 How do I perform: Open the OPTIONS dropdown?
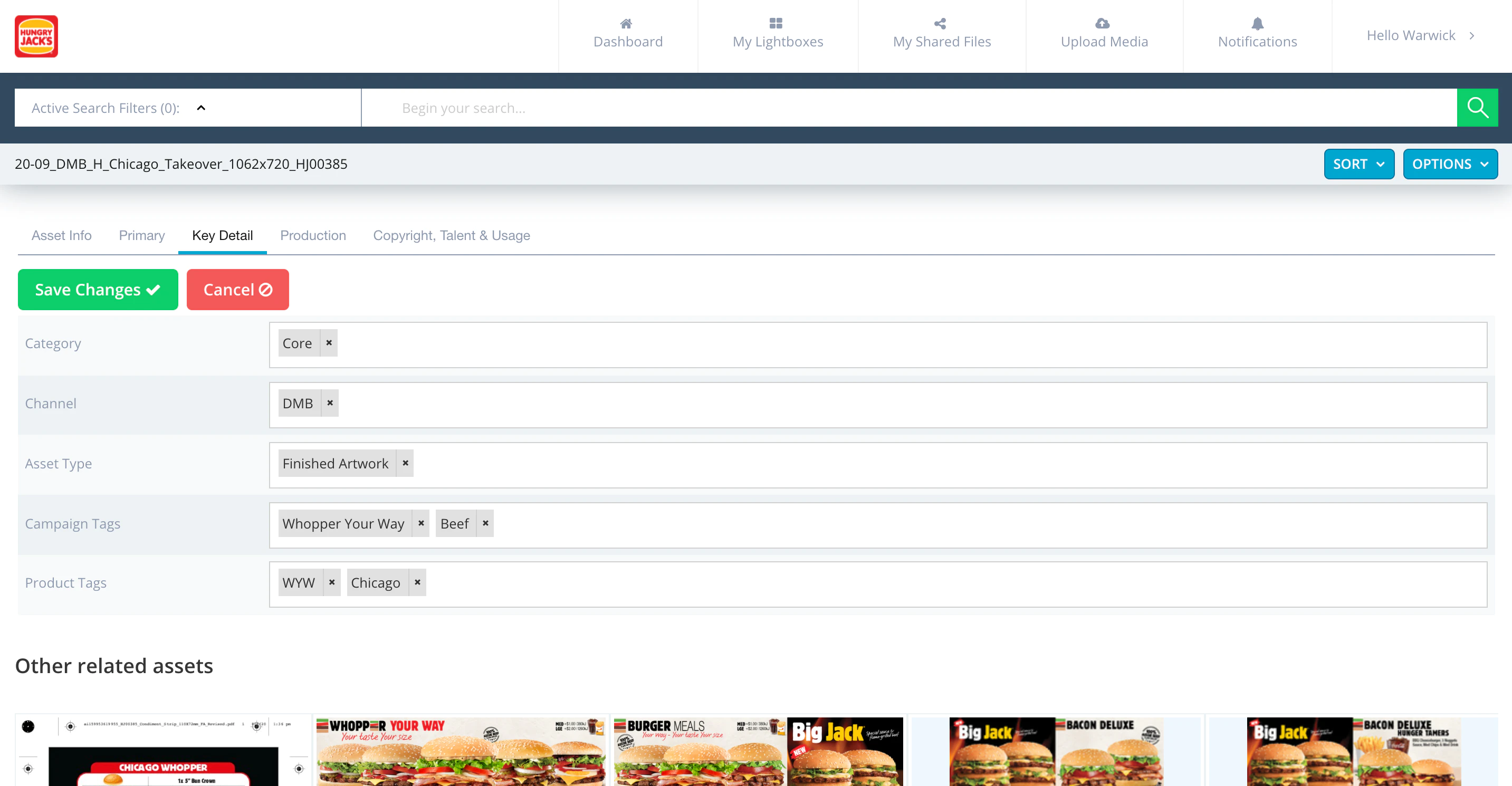1450,164
